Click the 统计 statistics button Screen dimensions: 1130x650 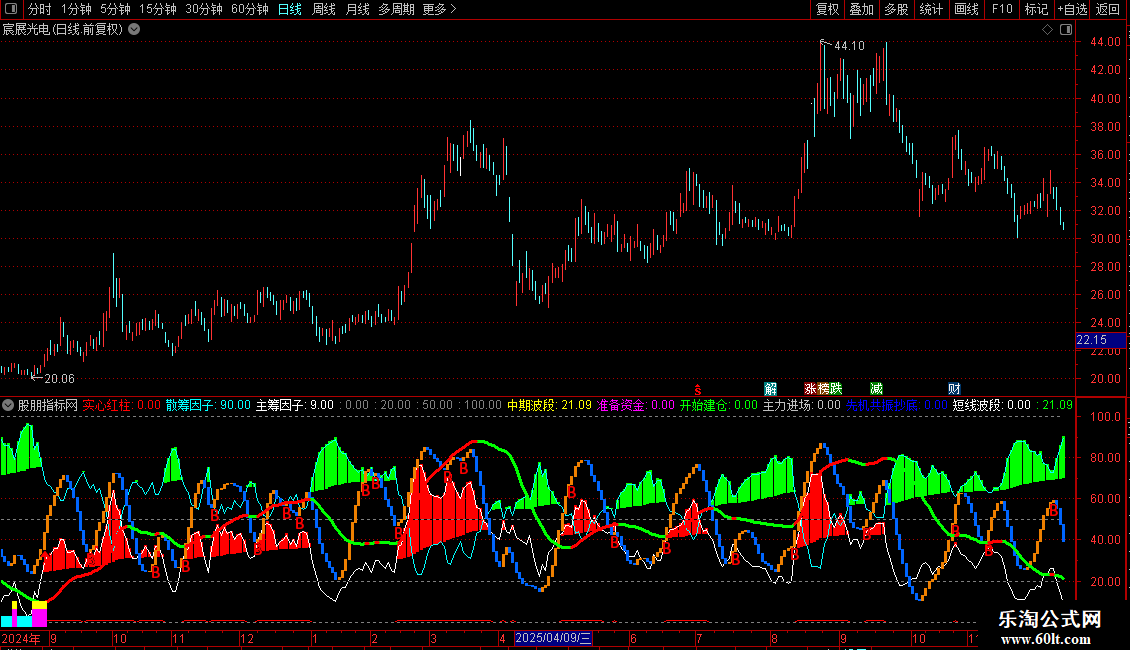(930, 9)
